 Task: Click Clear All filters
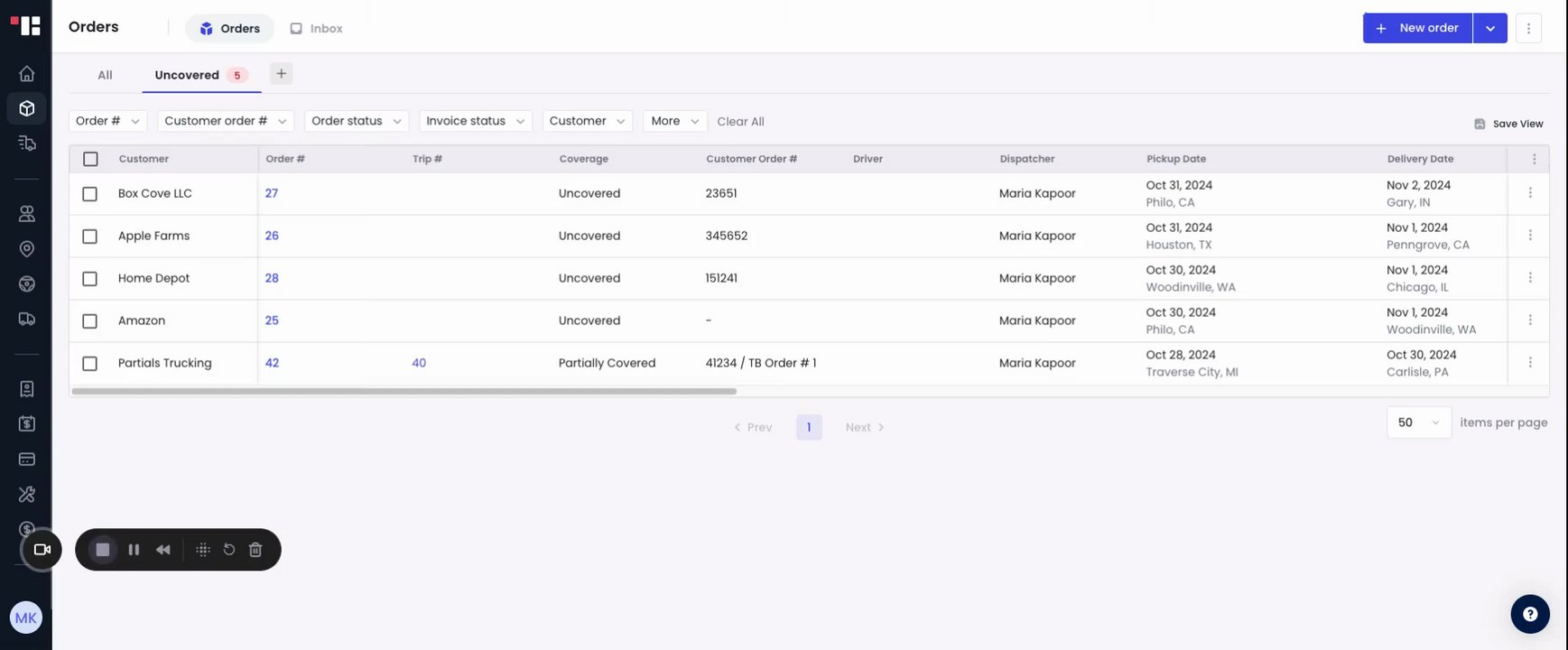click(x=740, y=122)
